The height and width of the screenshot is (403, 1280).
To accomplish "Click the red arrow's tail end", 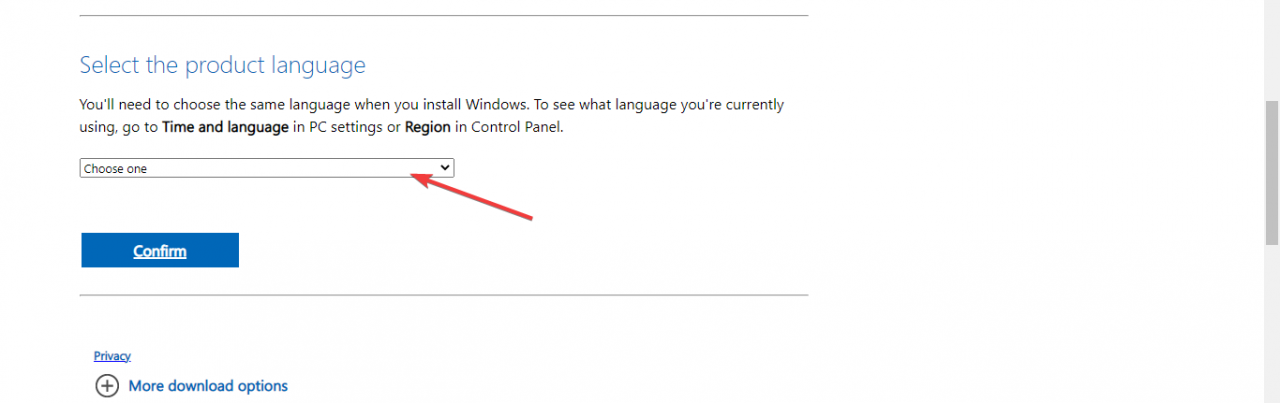I will (530, 218).
